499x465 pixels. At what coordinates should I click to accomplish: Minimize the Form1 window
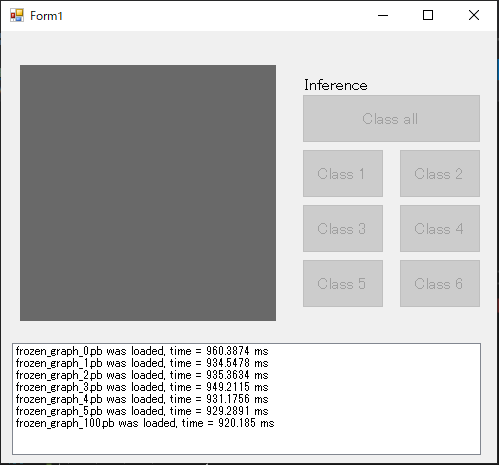coord(383,15)
